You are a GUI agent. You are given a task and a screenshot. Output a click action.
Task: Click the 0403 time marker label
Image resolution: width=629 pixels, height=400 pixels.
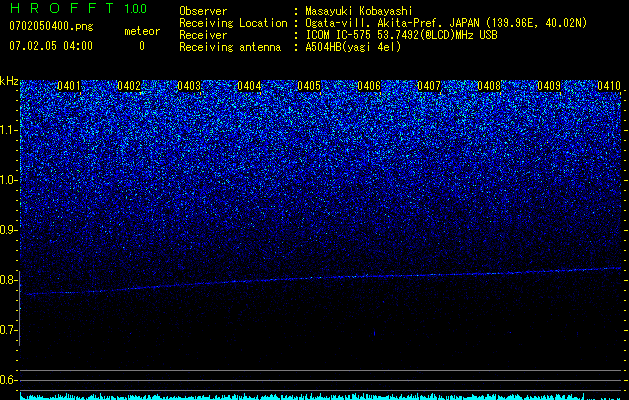pyautogui.click(x=189, y=86)
